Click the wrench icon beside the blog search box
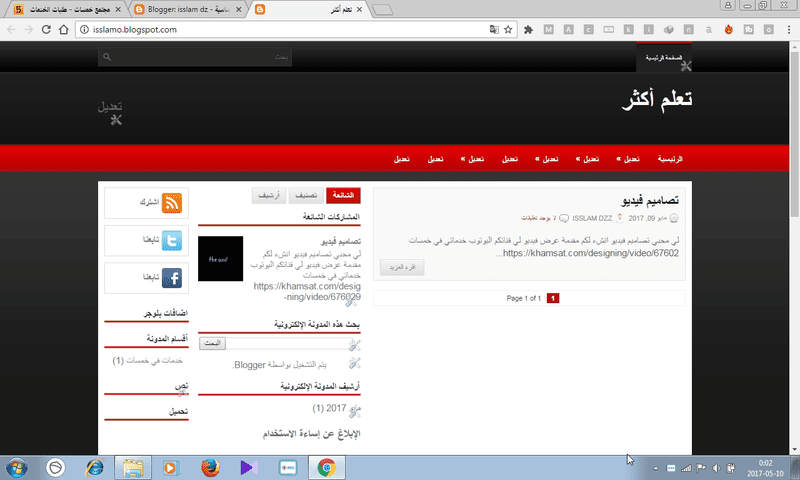Viewport: 800px width, 480px height. (355, 345)
